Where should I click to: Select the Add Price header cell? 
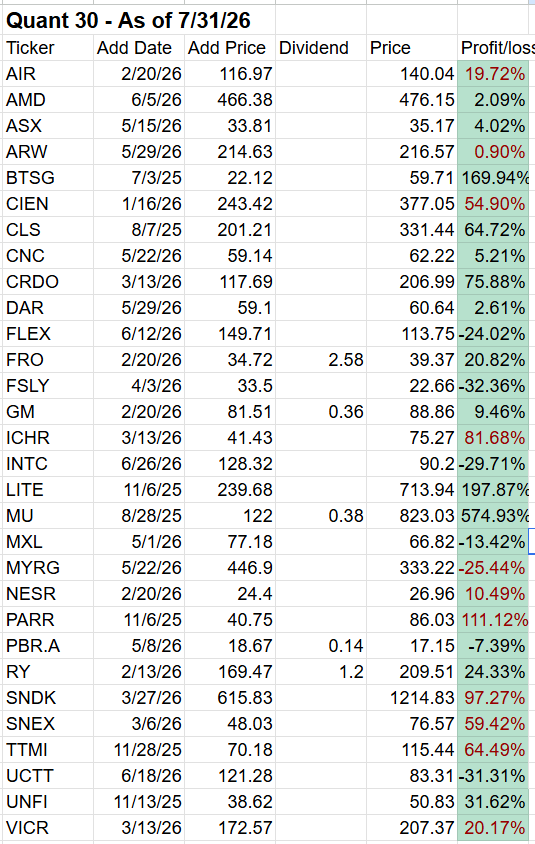[230, 48]
